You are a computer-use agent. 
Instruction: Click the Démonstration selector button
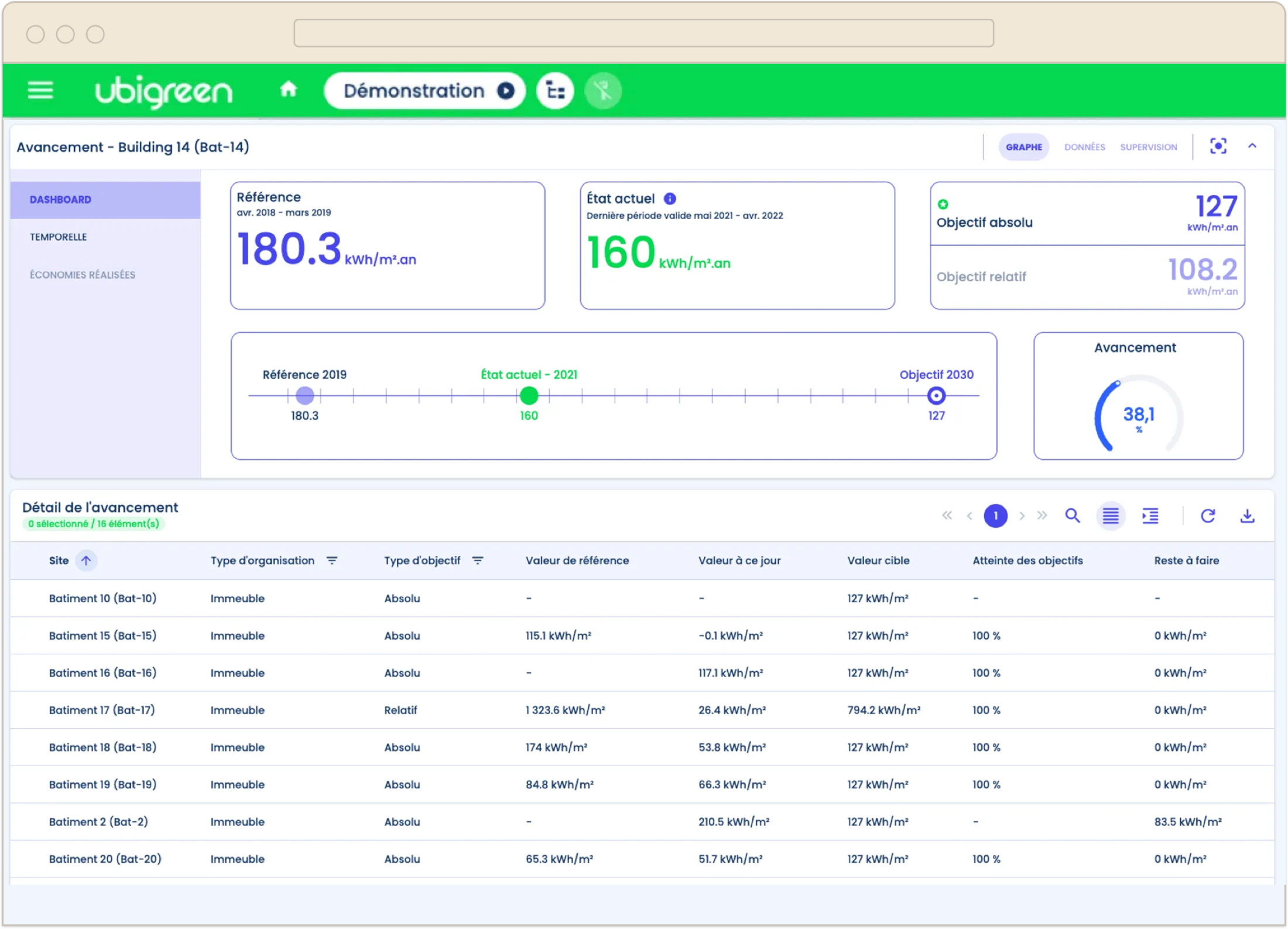(424, 91)
